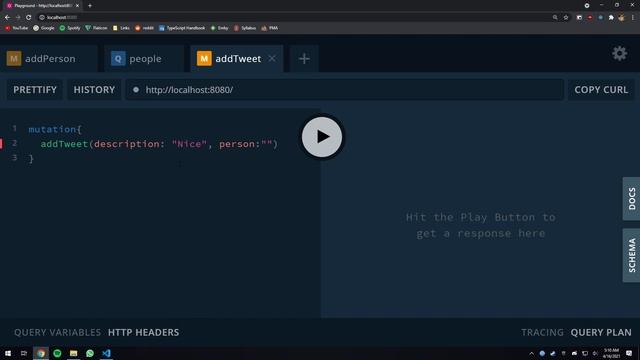Open the Spotify bookmark
This screenshot has height=360, width=640.
click(70, 28)
